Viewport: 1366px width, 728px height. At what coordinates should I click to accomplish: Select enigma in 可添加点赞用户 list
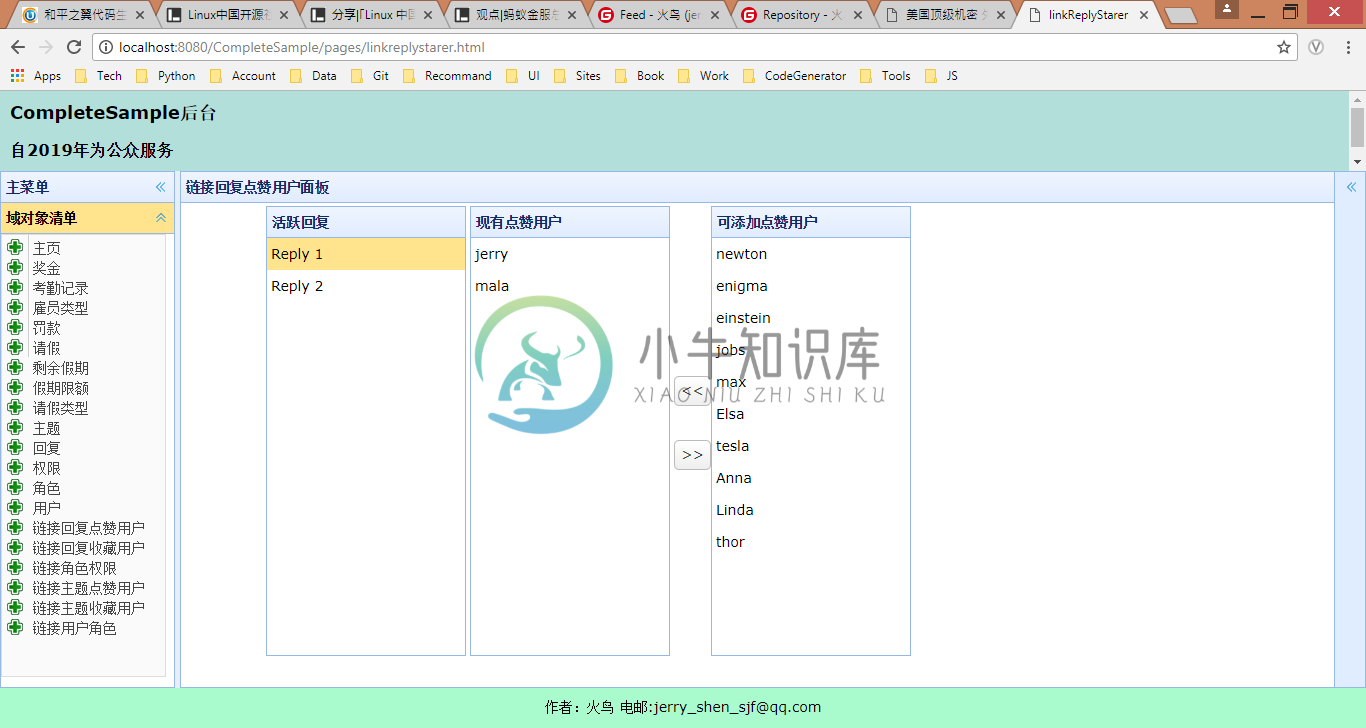[x=811, y=286]
